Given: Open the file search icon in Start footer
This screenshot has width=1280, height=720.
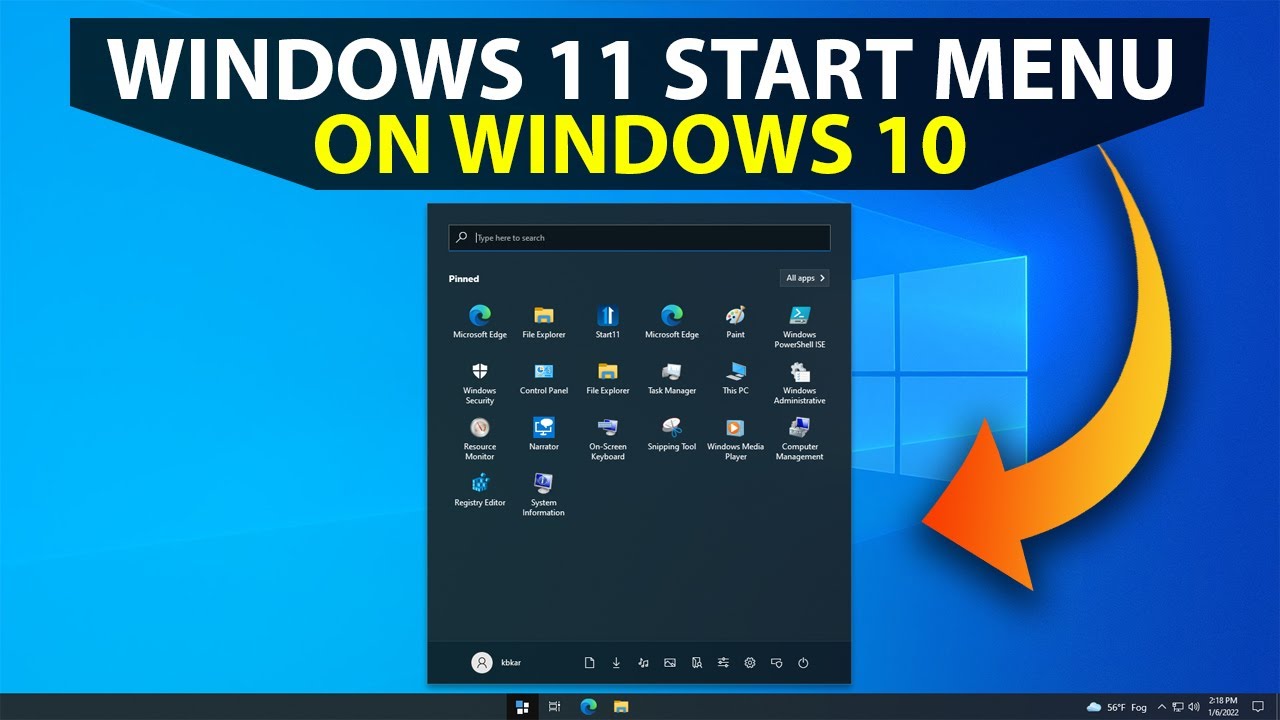Looking at the screenshot, I should [x=696, y=662].
